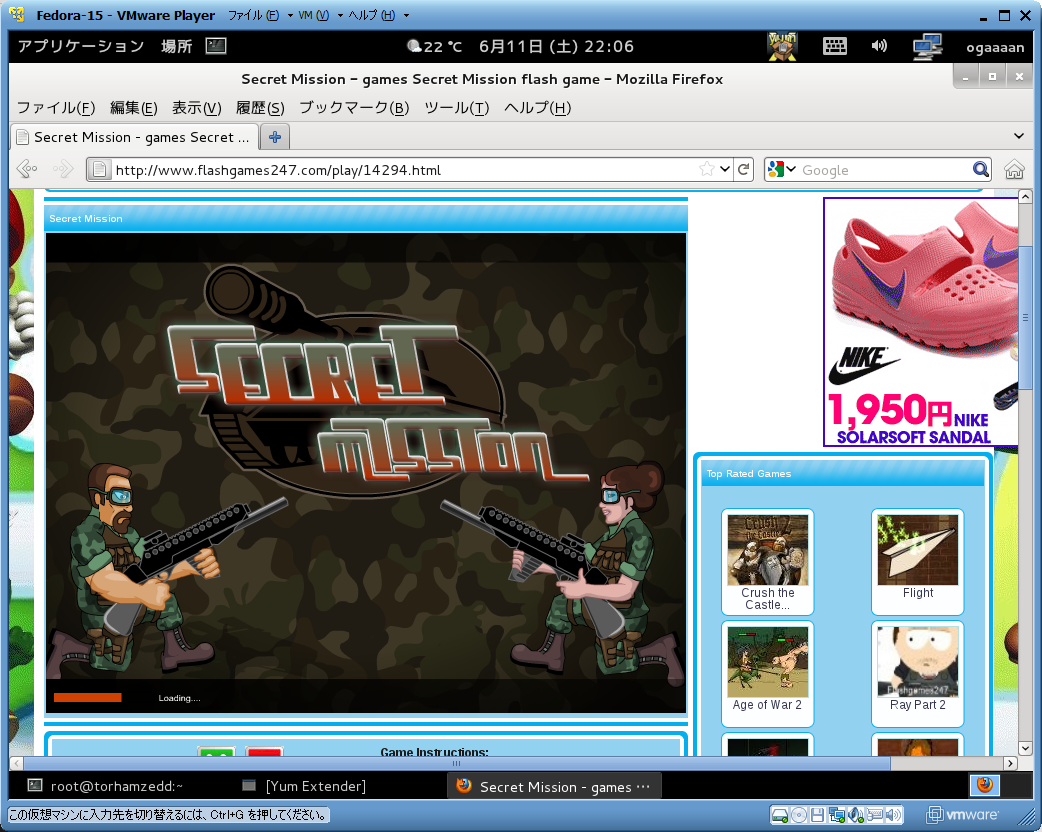Open the Age of War 2 thumbnail
Screen dimensions: 1042x832
pyautogui.click(x=768, y=662)
